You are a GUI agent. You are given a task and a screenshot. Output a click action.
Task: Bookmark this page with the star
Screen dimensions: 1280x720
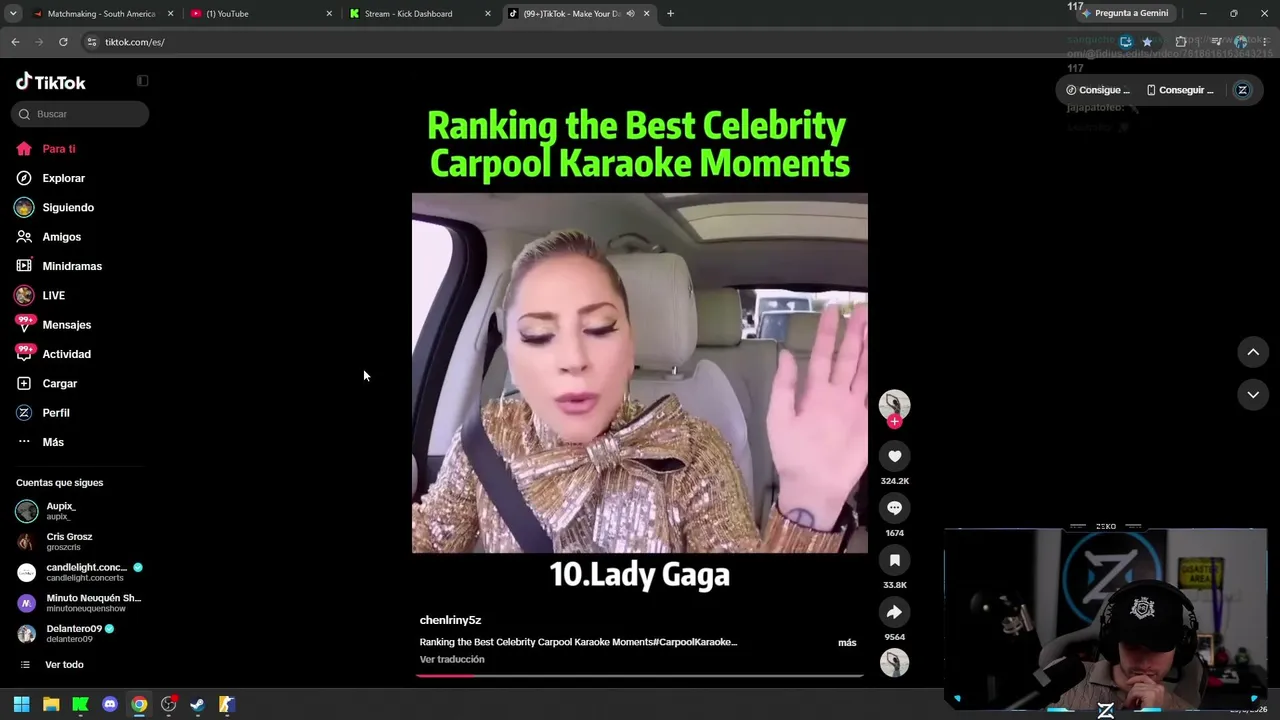click(1147, 42)
